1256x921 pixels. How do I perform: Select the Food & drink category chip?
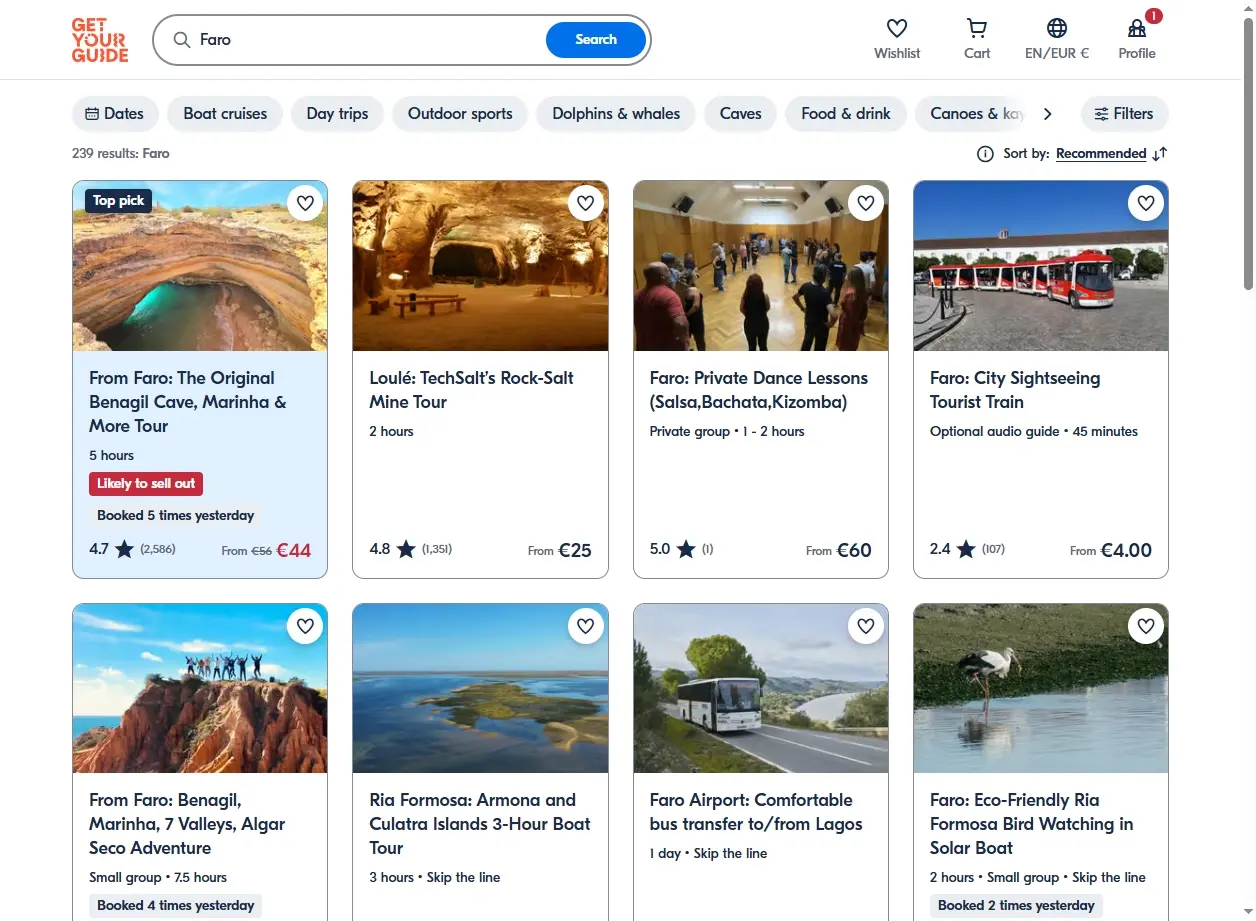pyautogui.click(x=846, y=114)
